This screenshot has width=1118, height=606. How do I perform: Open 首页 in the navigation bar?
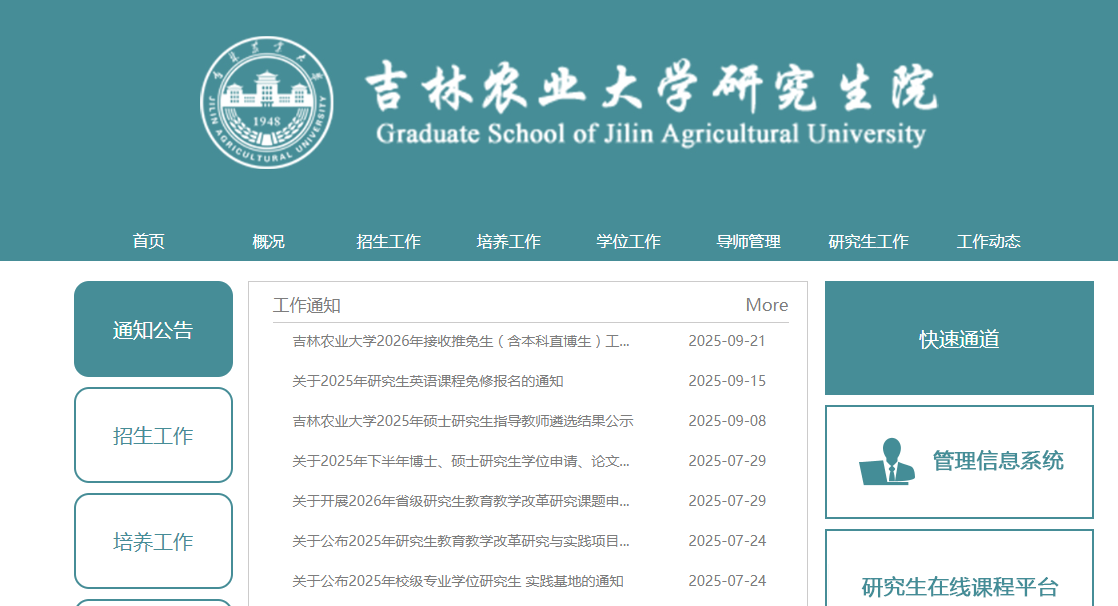148,241
